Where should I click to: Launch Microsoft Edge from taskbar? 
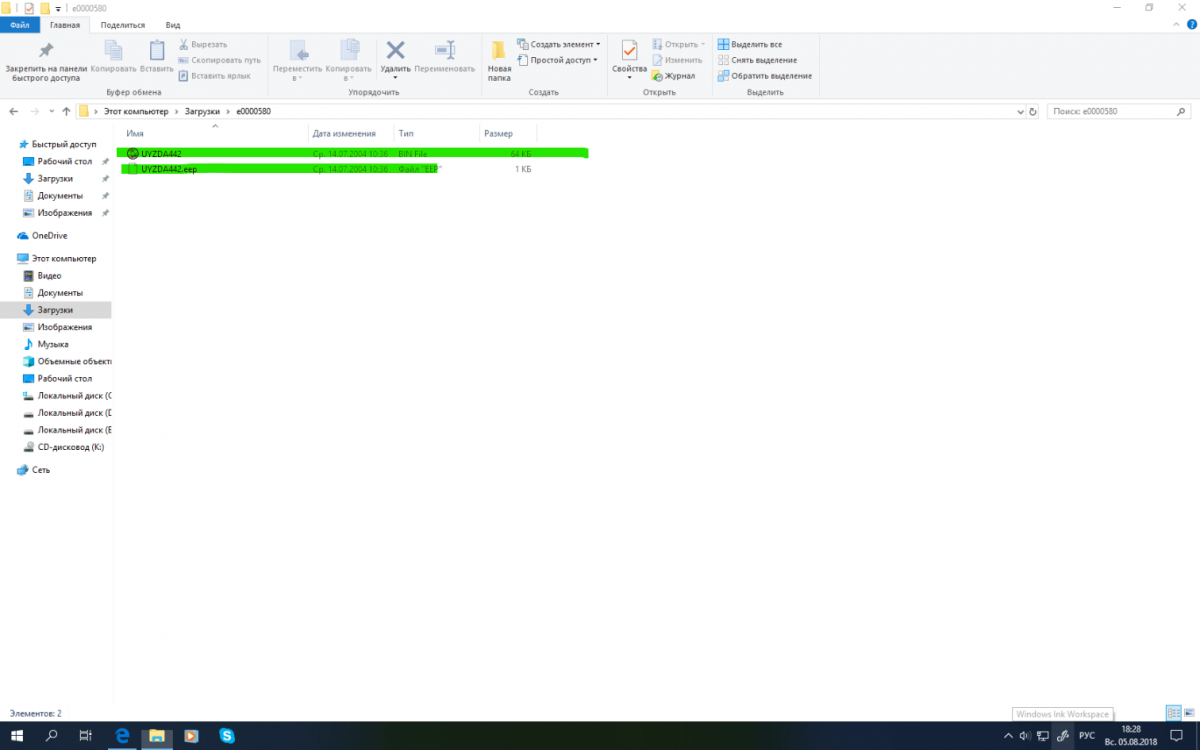click(x=122, y=736)
